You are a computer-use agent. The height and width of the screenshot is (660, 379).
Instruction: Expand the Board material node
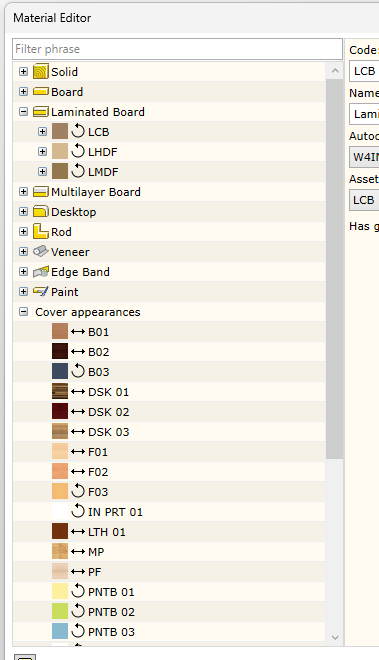click(x=24, y=92)
